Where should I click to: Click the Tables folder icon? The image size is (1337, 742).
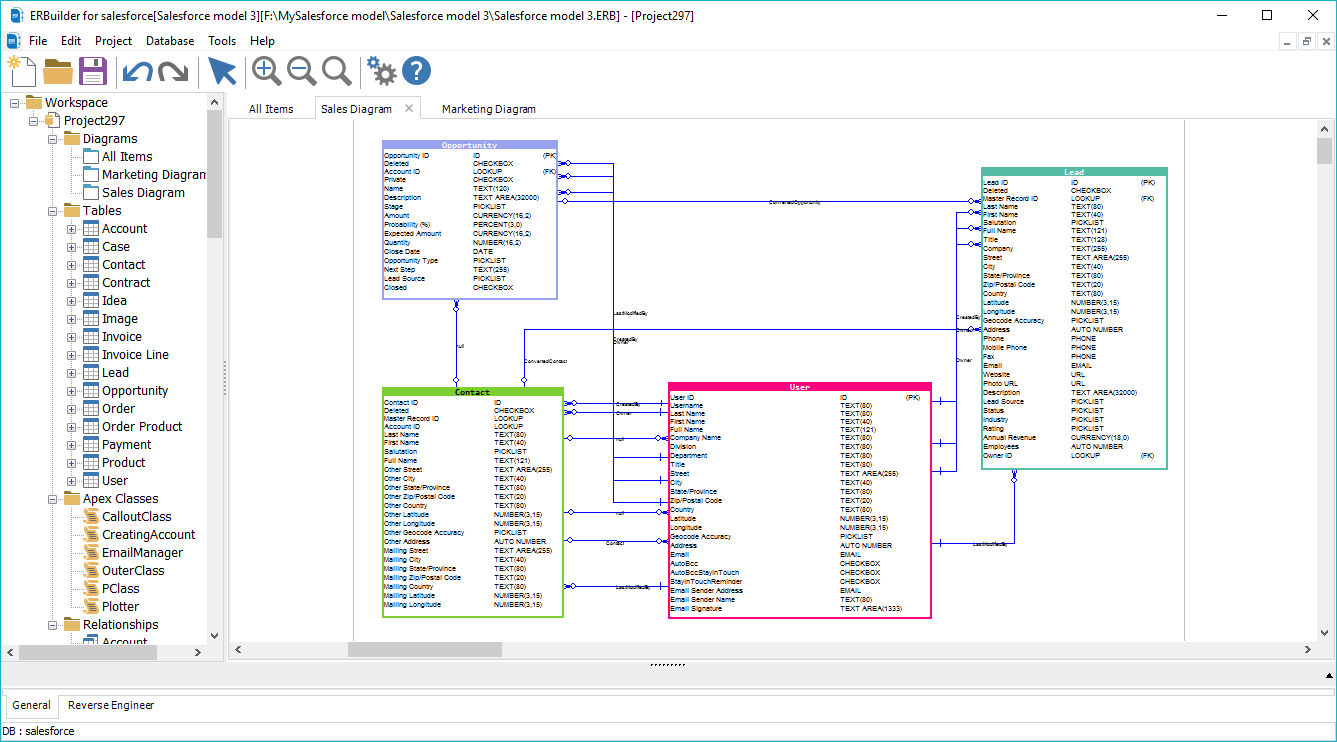point(72,211)
